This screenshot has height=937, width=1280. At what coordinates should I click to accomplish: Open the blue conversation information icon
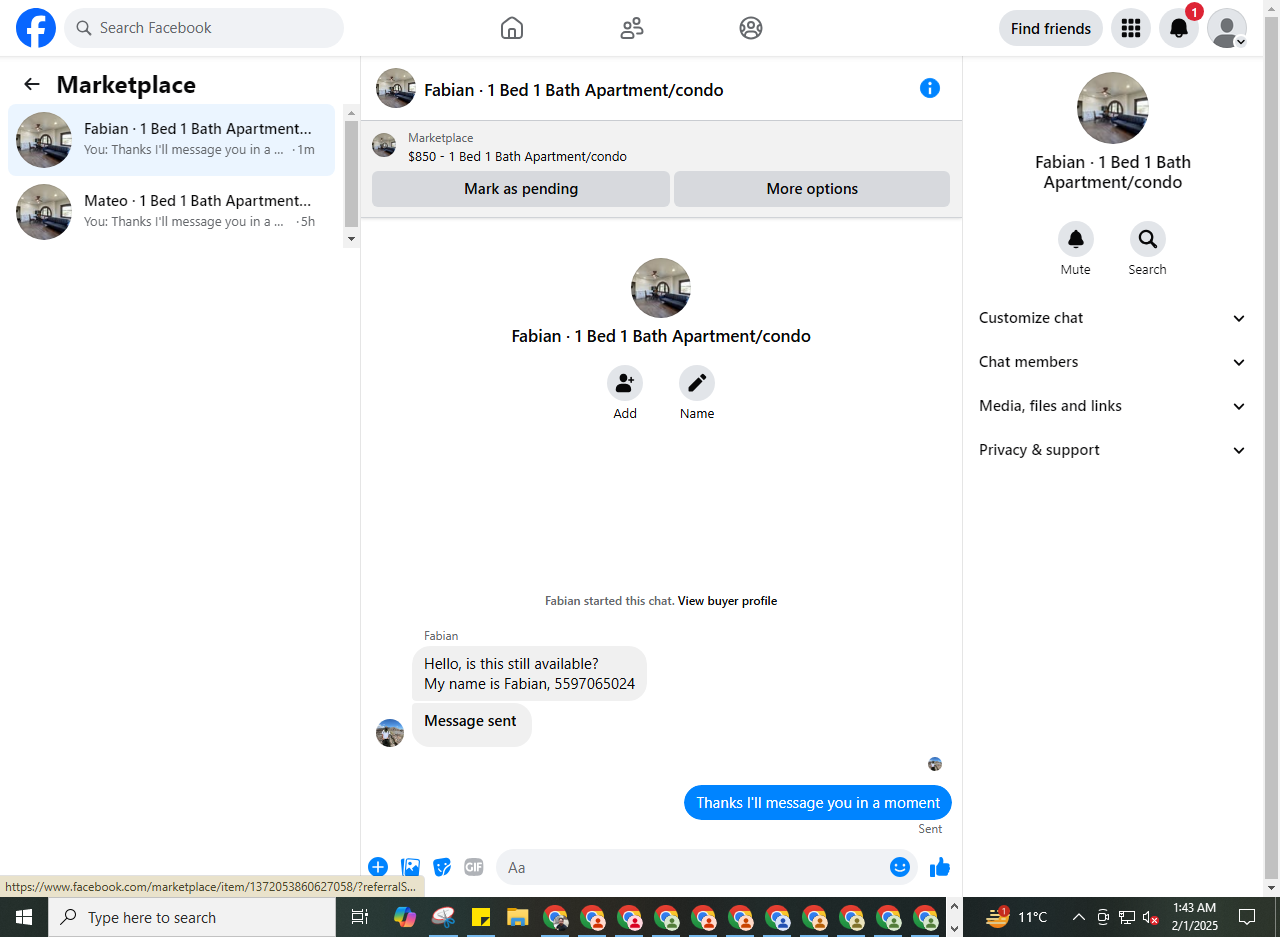point(930,88)
